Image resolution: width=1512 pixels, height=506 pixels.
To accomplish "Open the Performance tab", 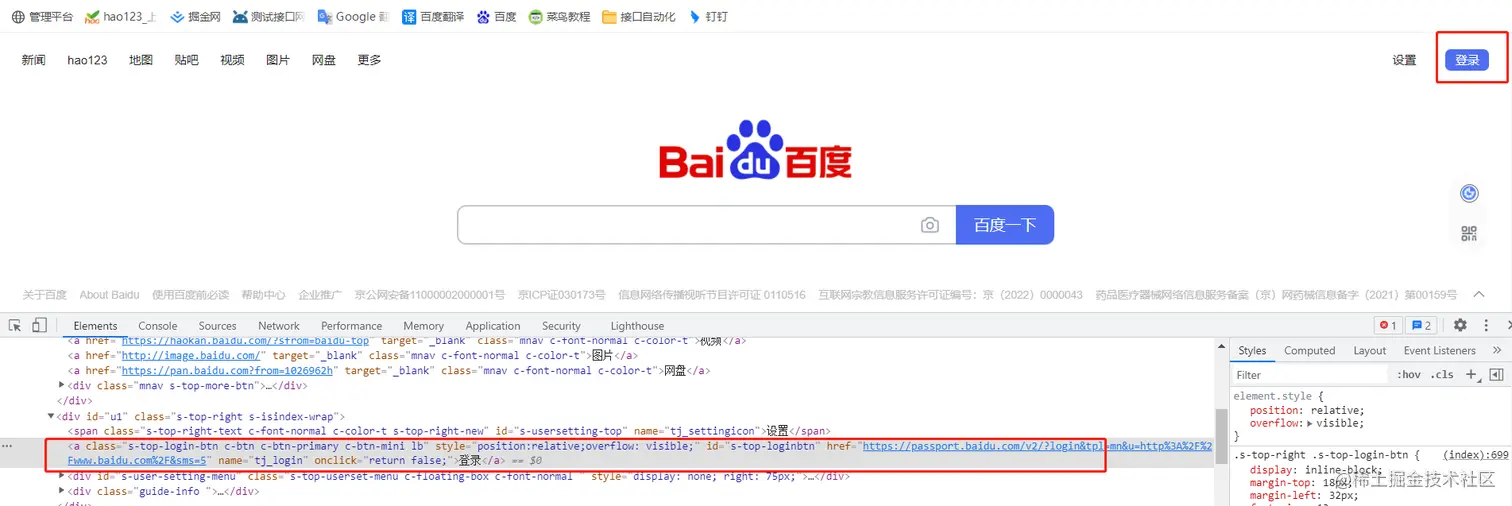I will point(352,326).
